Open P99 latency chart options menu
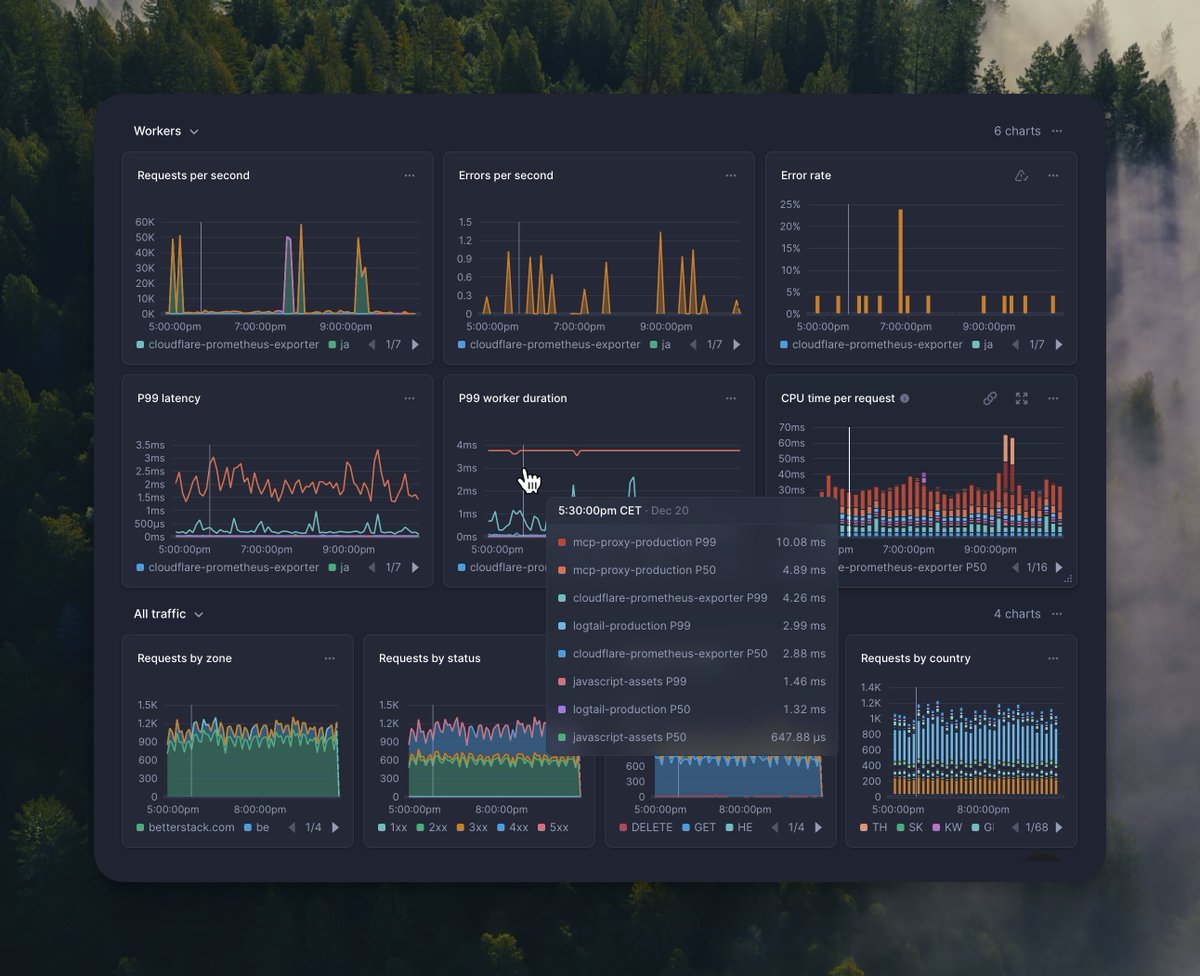The width and height of the screenshot is (1200, 976). [409, 398]
